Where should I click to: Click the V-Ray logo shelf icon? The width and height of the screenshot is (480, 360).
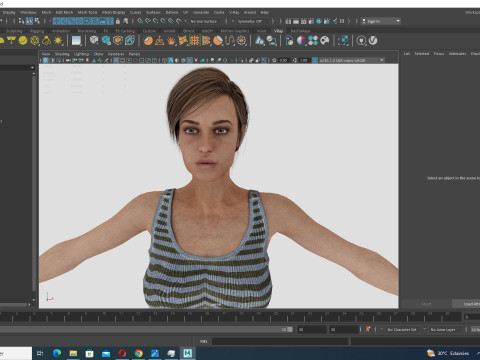(373, 41)
